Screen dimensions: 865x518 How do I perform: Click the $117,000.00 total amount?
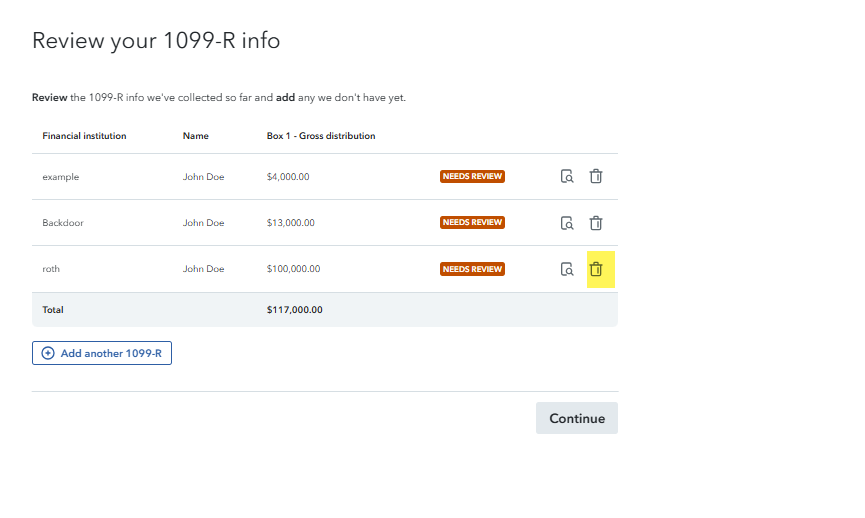pyautogui.click(x=295, y=310)
